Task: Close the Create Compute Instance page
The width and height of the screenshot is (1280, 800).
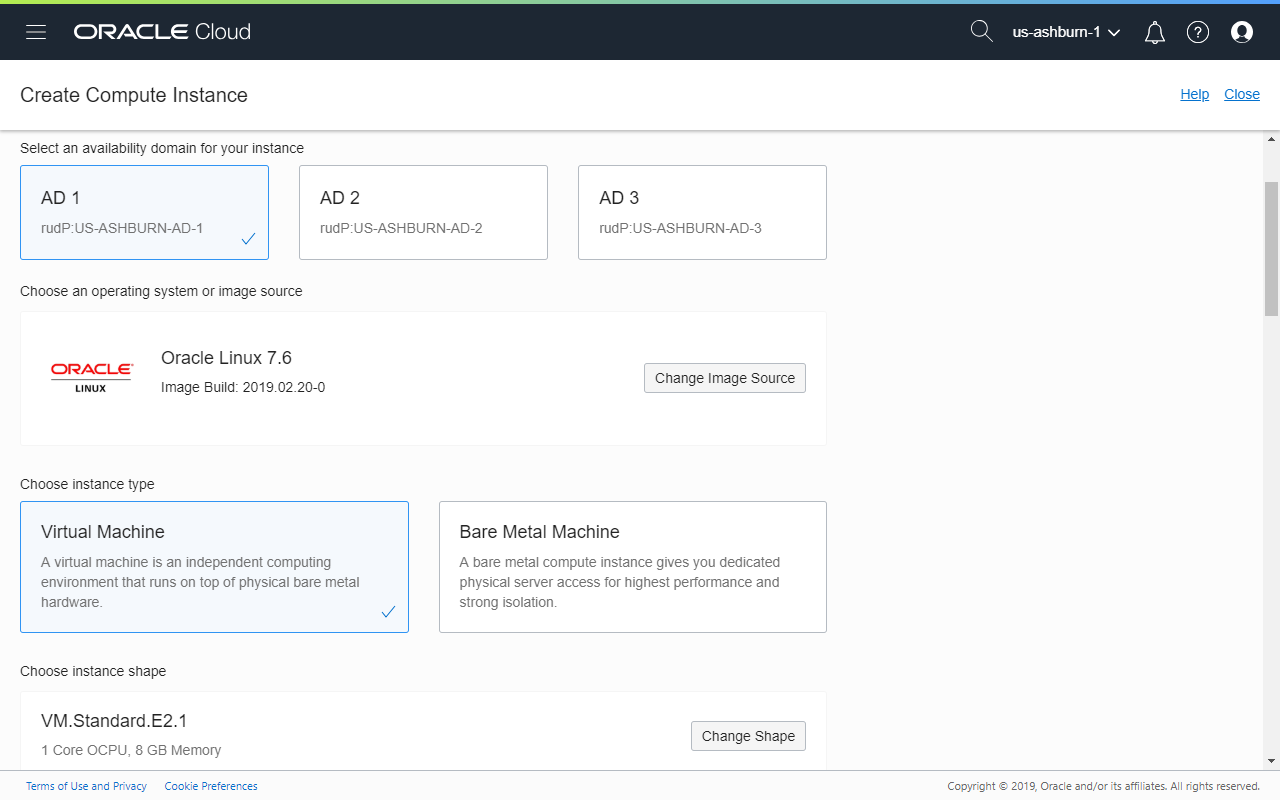Action: click(1242, 94)
